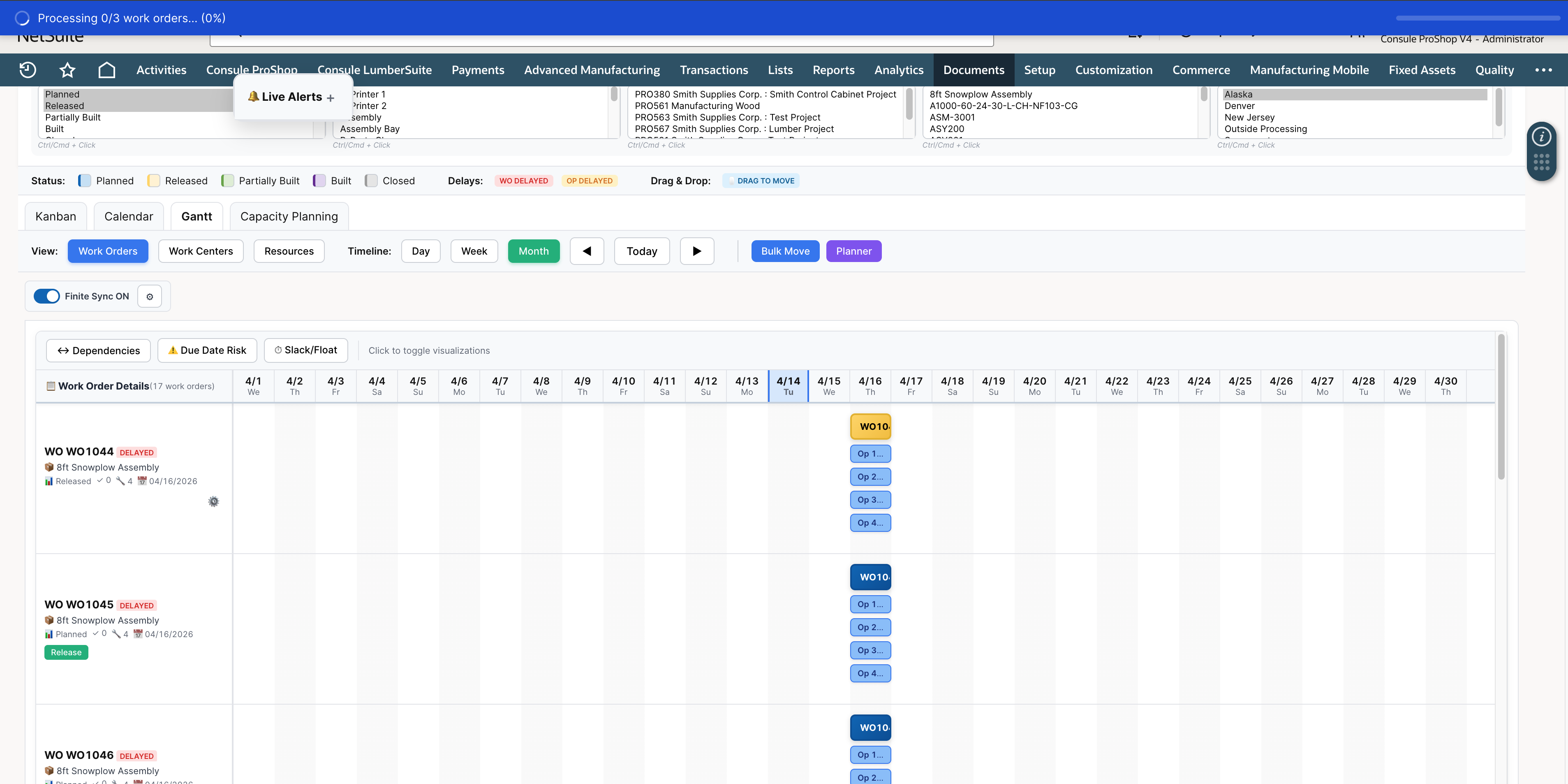This screenshot has width=1568, height=784.
Task: Open the Quality menu
Action: (x=1494, y=70)
